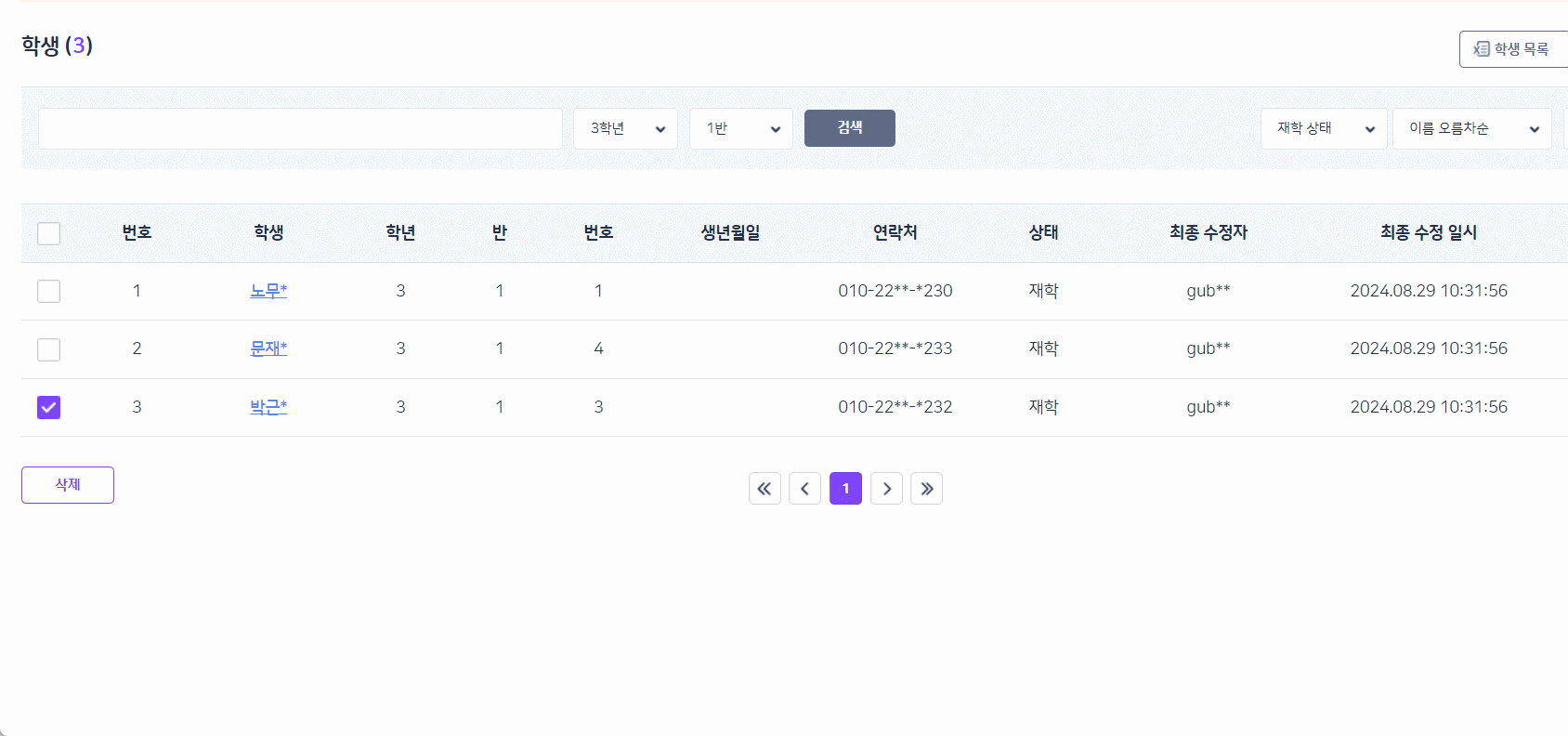This screenshot has width=1568, height=736.
Task: Open student link 노무*
Action: [268, 291]
